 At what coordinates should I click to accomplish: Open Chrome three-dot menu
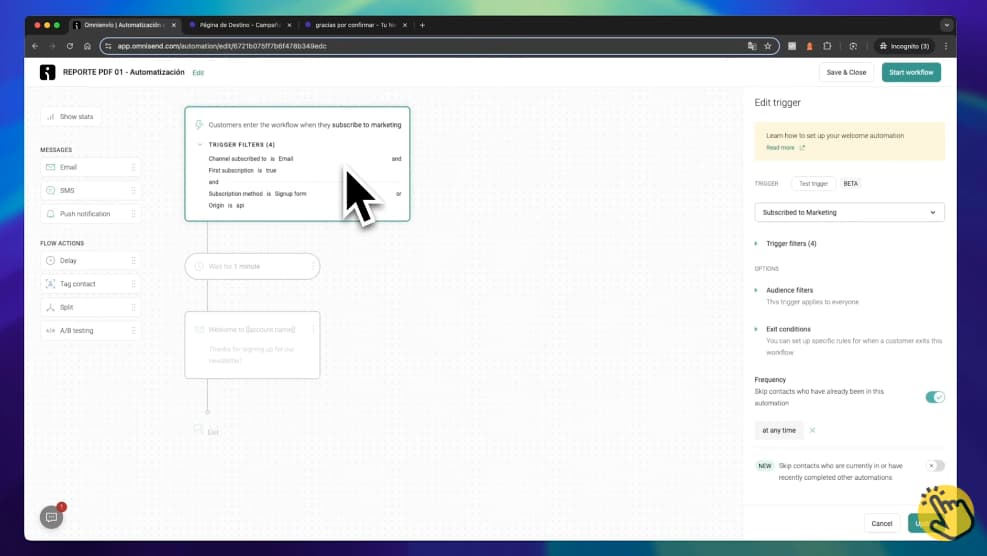[x=945, y=46]
